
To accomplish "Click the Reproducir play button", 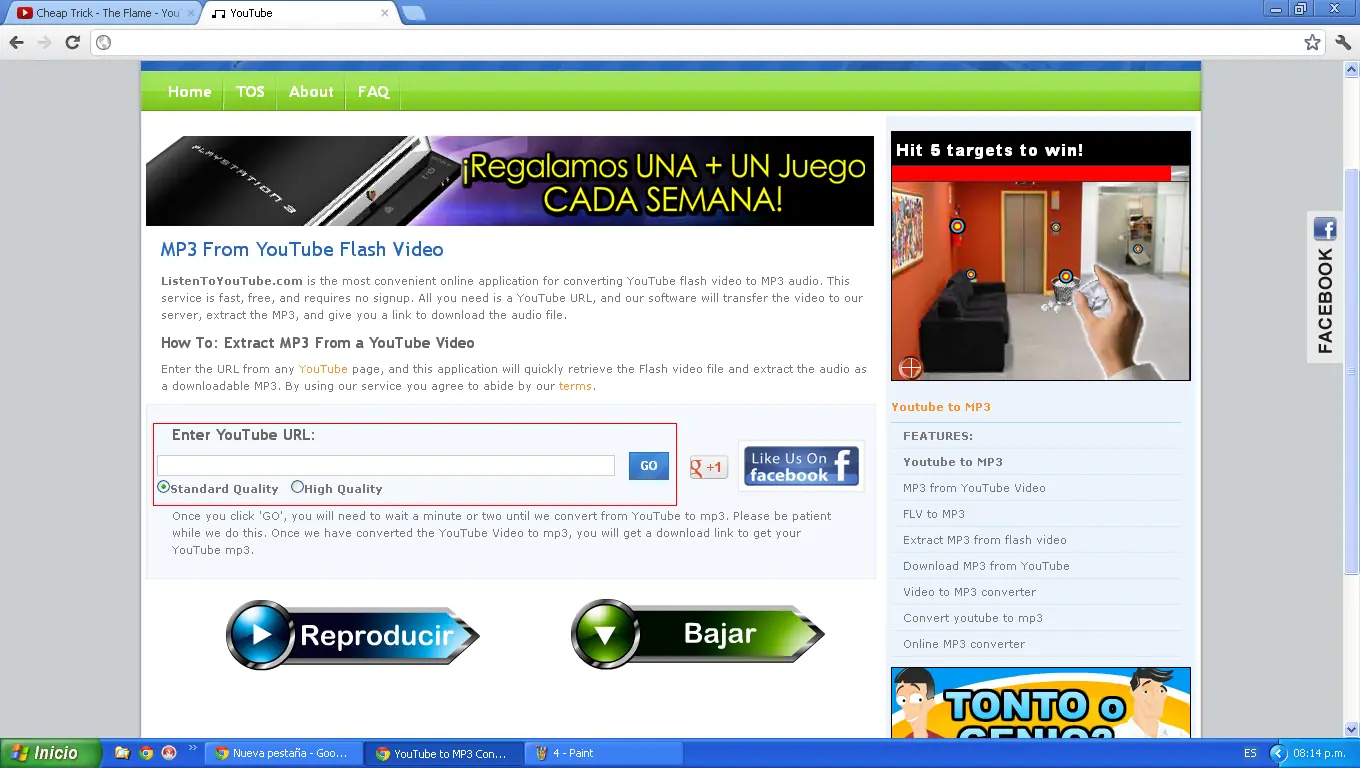I will click(x=353, y=635).
